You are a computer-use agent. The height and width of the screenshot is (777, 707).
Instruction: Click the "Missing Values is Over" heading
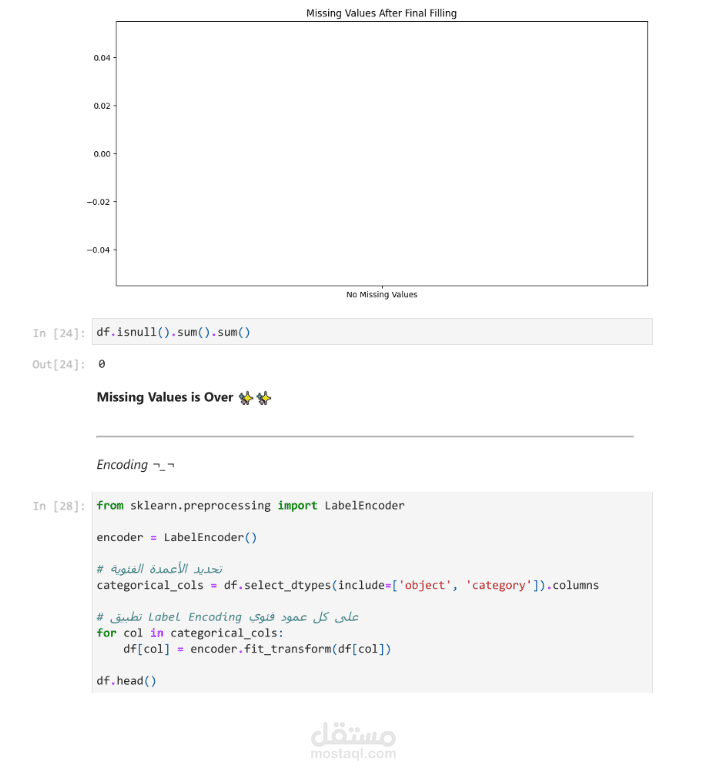click(x=164, y=398)
